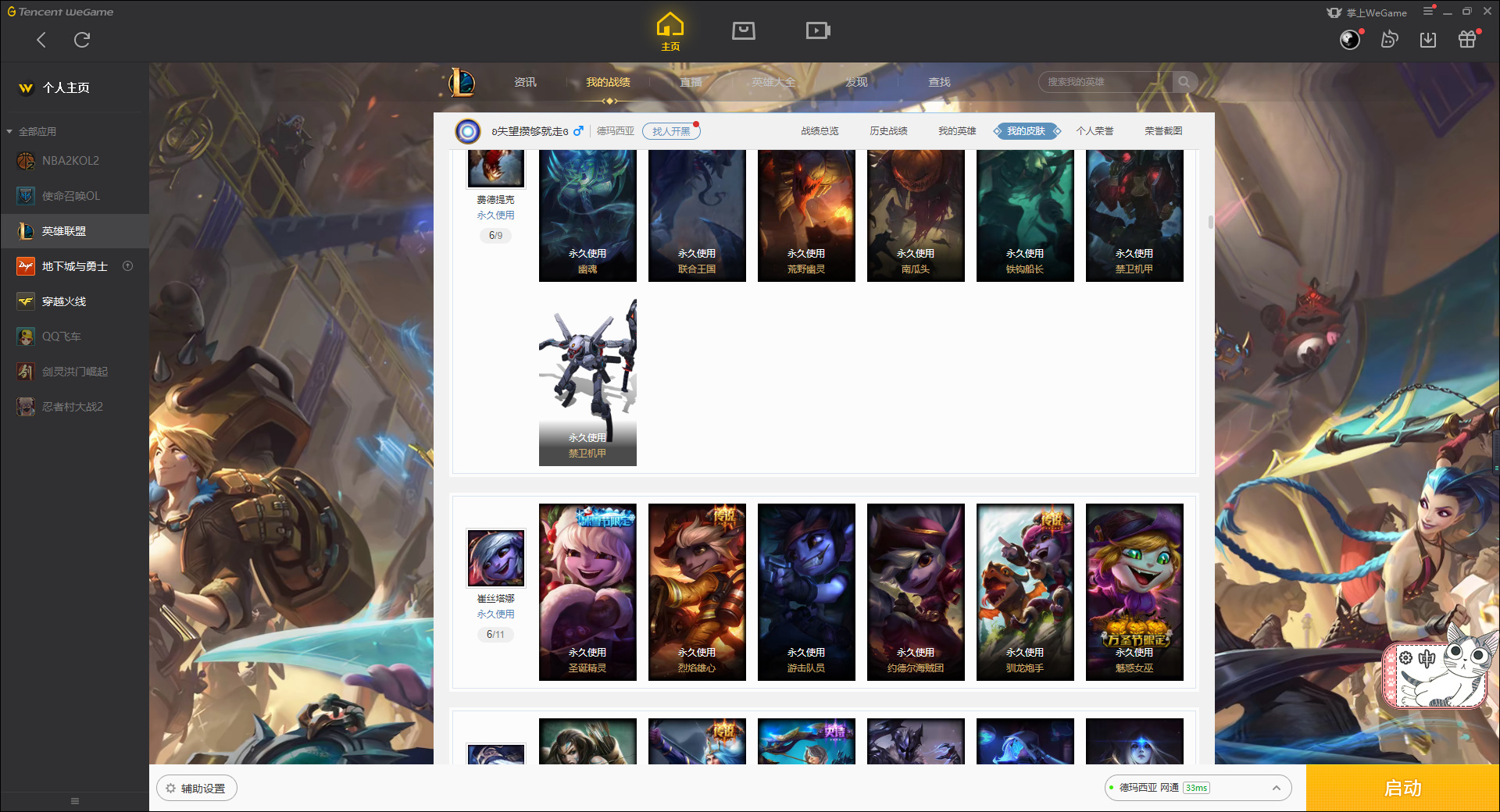Click the 6/11 skin count badge
Screen dimensions: 1500x812
(x=495, y=634)
